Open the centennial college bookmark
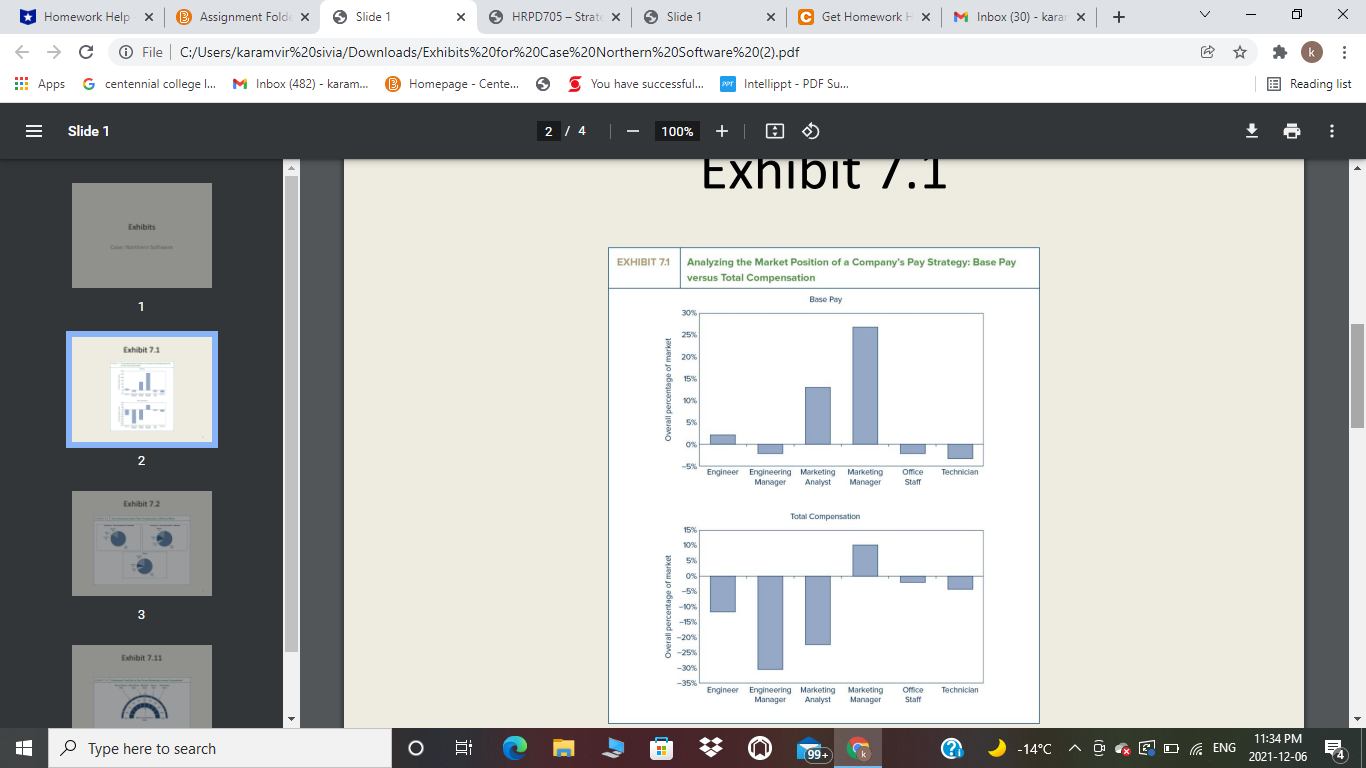Viewport: 1366px width, 768px height. pyautogui.click(x=147, y=84)
